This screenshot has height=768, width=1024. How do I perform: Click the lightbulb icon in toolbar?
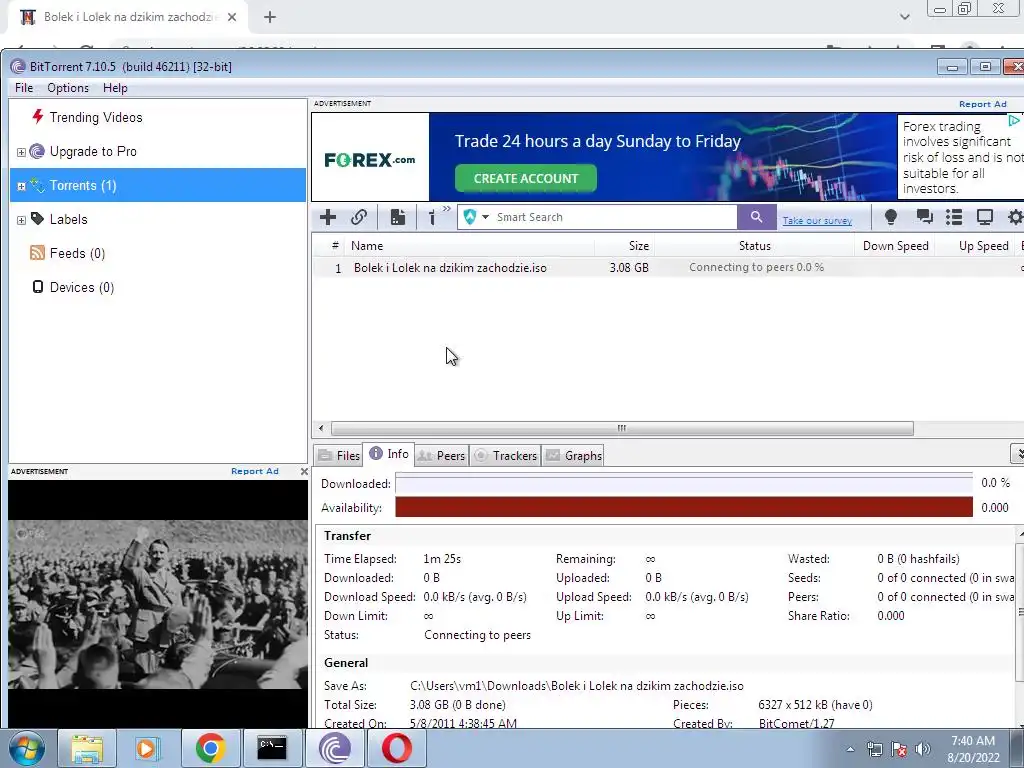(890, 217)
